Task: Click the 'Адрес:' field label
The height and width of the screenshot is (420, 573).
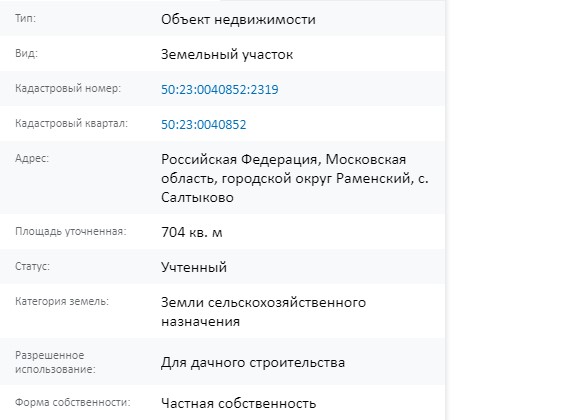Action: point(32,159)
